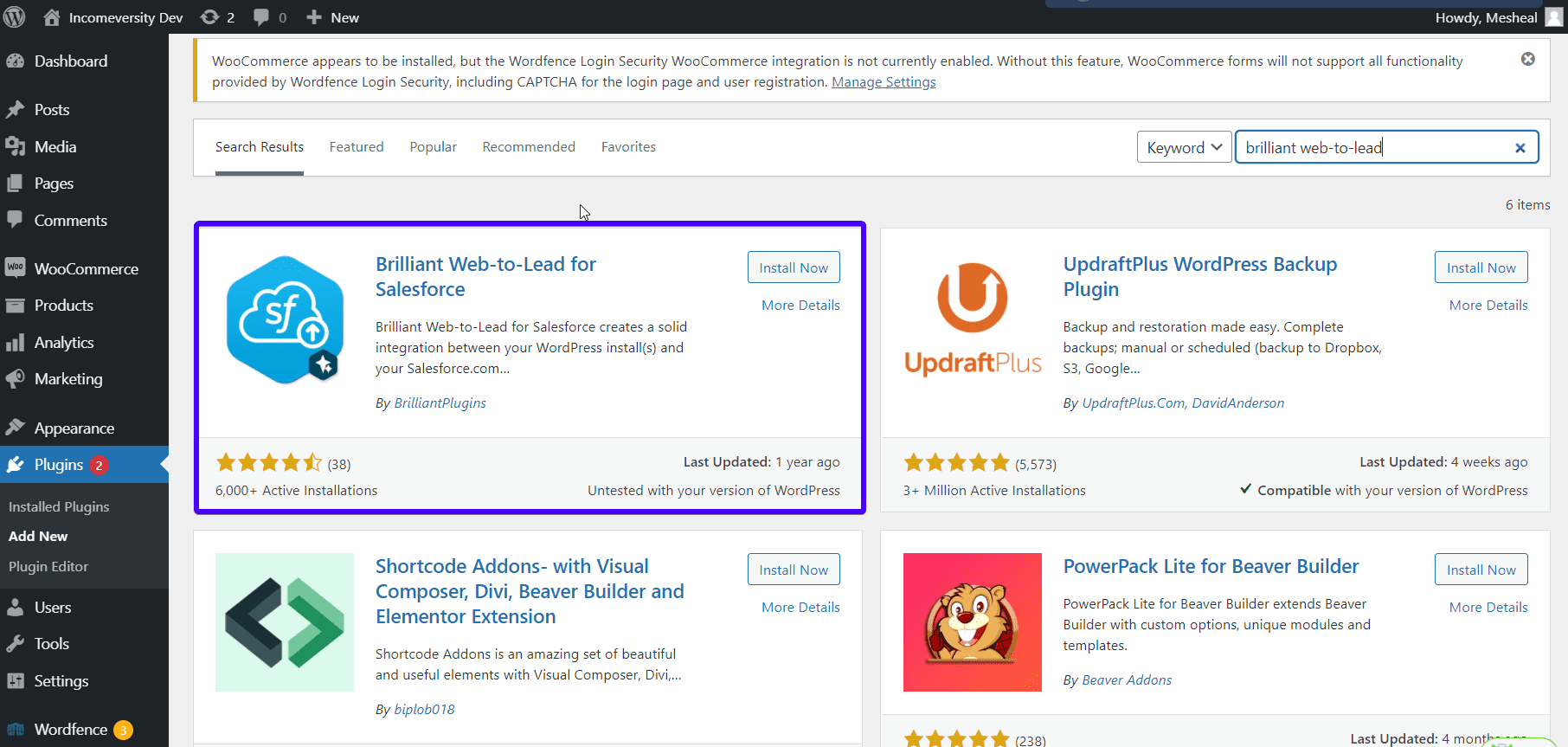
Task: Open the updates icon showing 2
Action: coord(209,17)
